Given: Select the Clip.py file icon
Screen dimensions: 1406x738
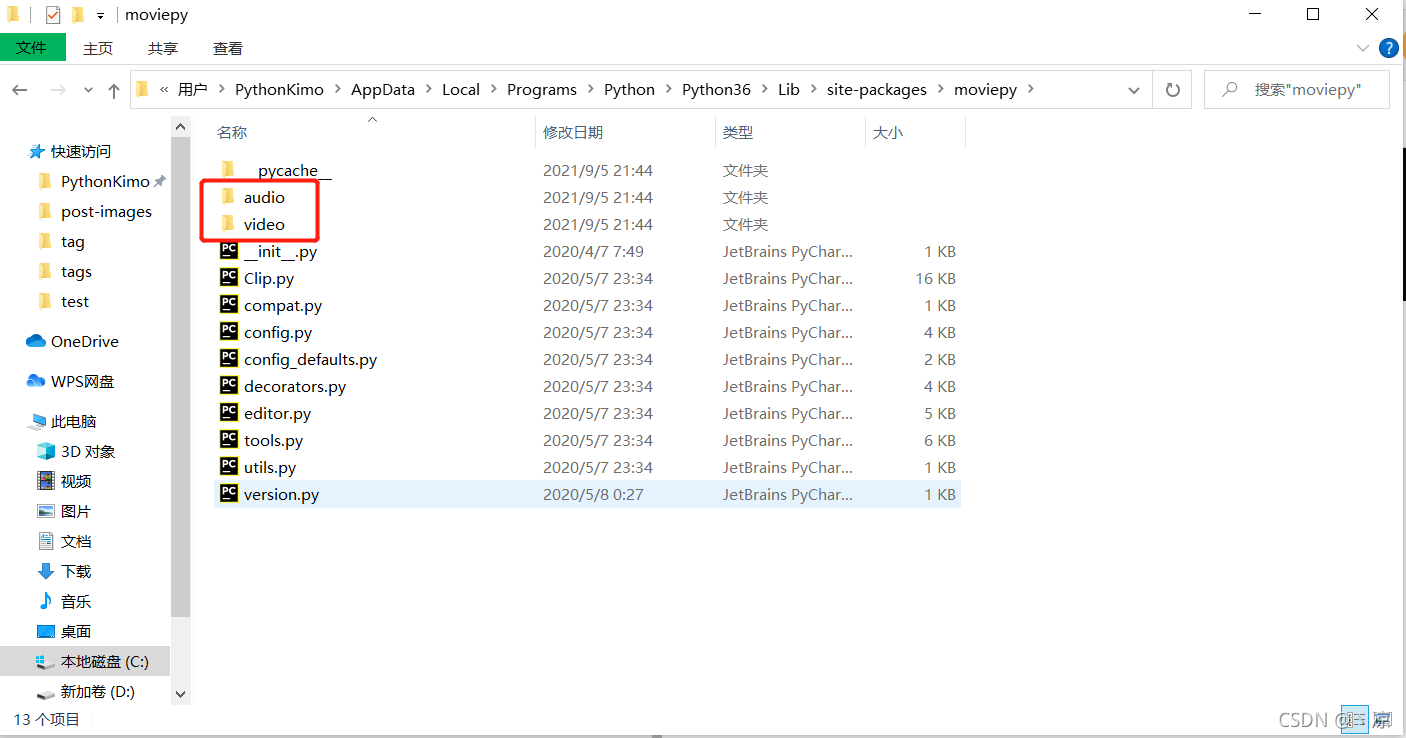Looking at the screenshot, I should 228,278.
